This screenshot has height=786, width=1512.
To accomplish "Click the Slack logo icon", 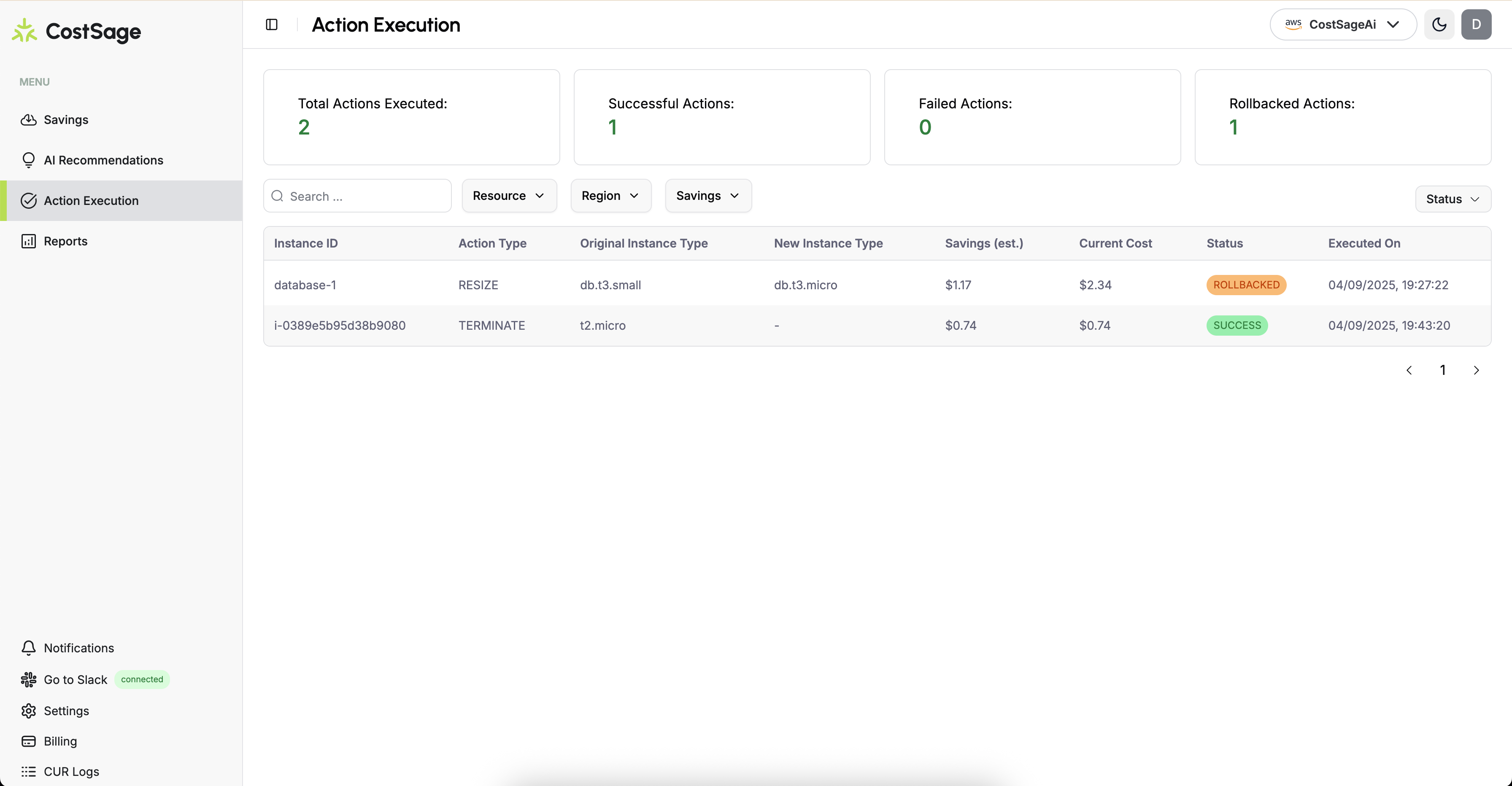I will coord(28,679).
